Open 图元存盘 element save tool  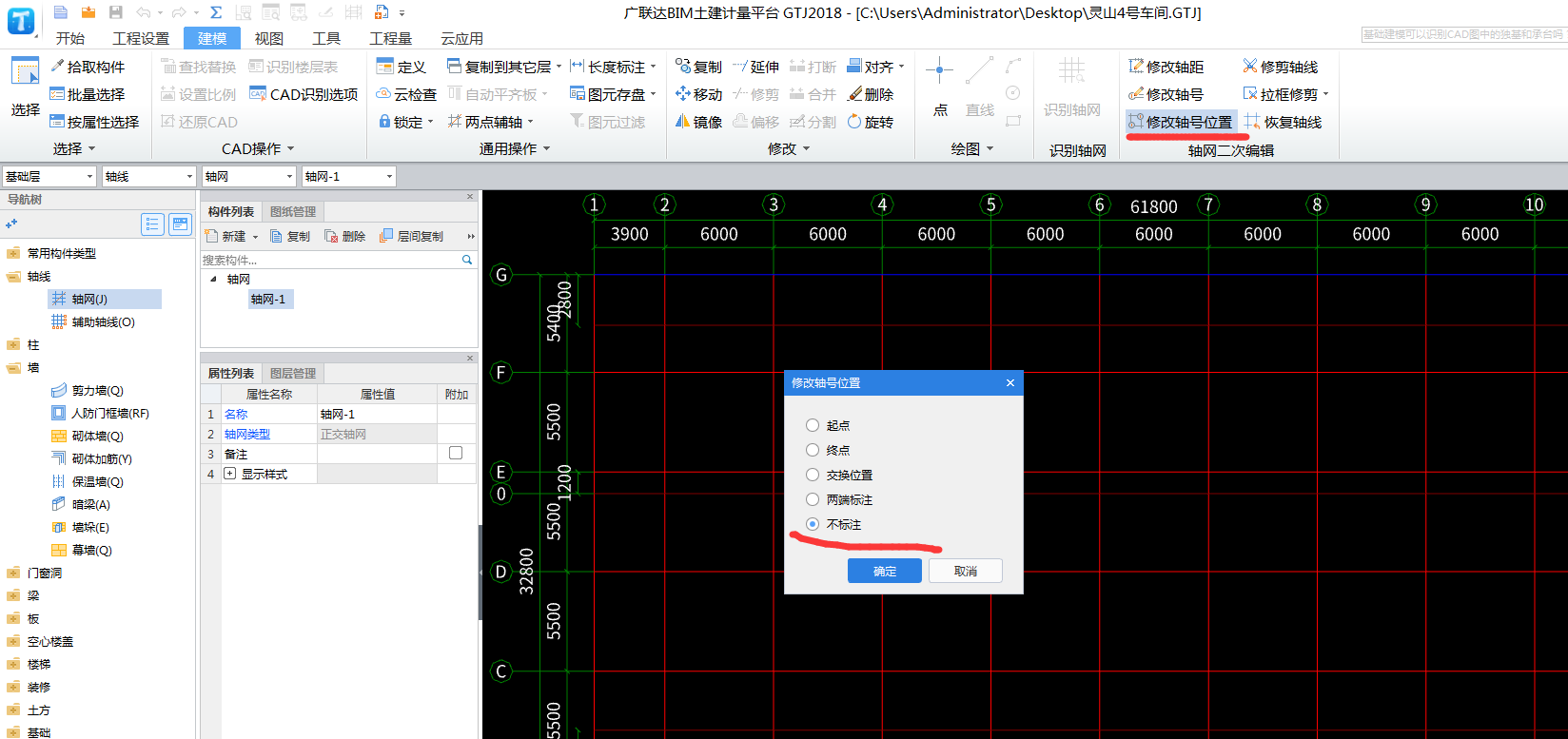pyautogui.click(x=607, y=94)
